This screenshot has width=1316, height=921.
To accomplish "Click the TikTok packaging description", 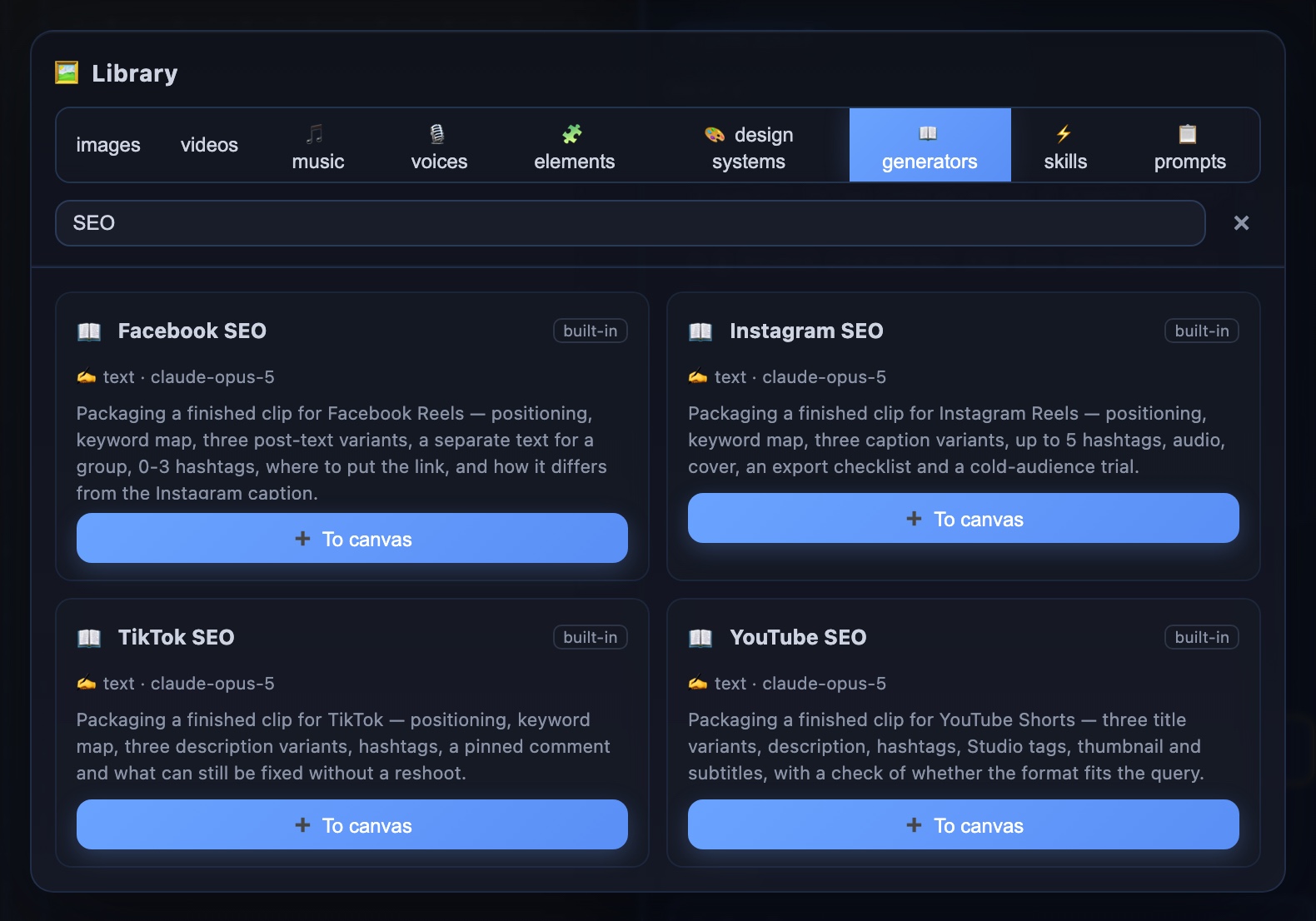I will click(x=343, y=746).
